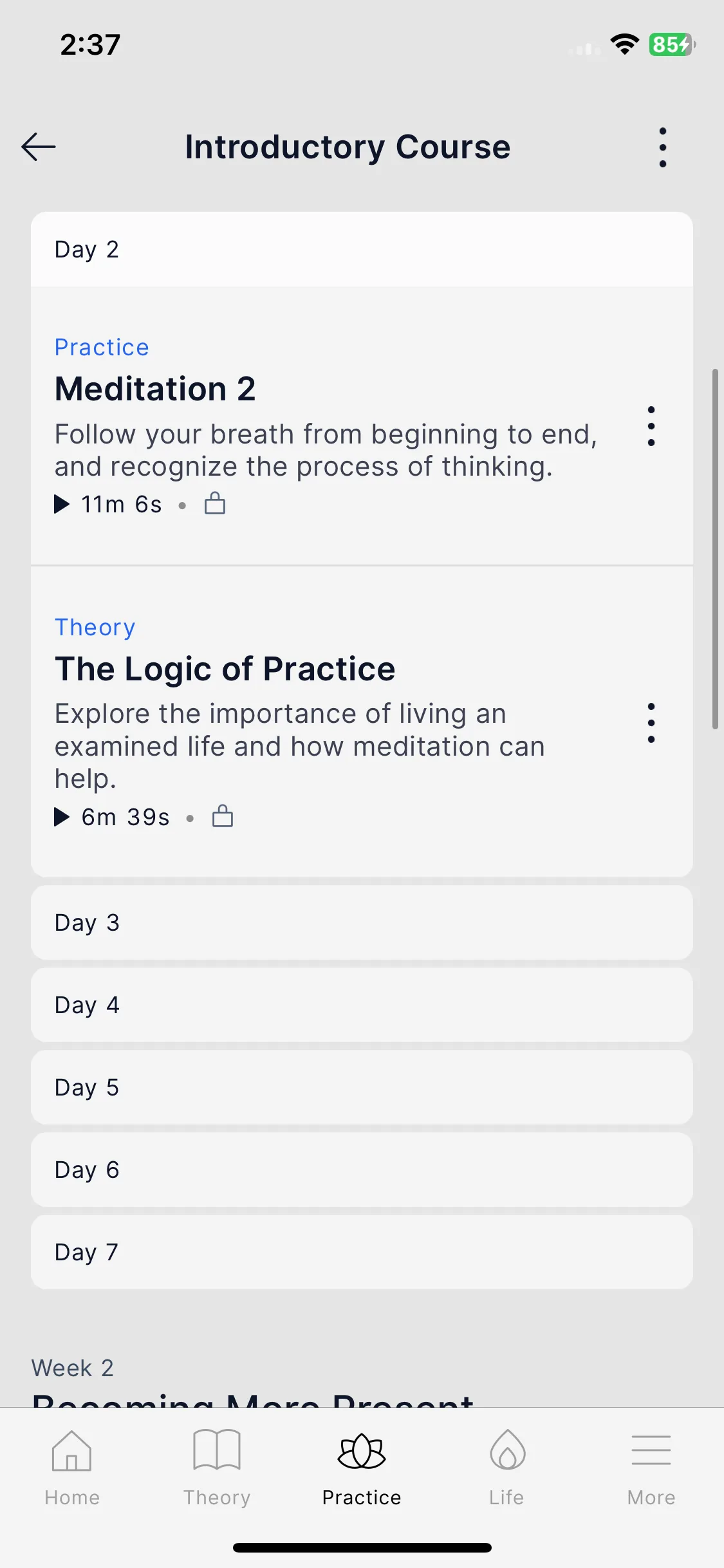Play the 6m 39s theory lesson
Viewport: 724px width, 1568px height.
[112, 817]
